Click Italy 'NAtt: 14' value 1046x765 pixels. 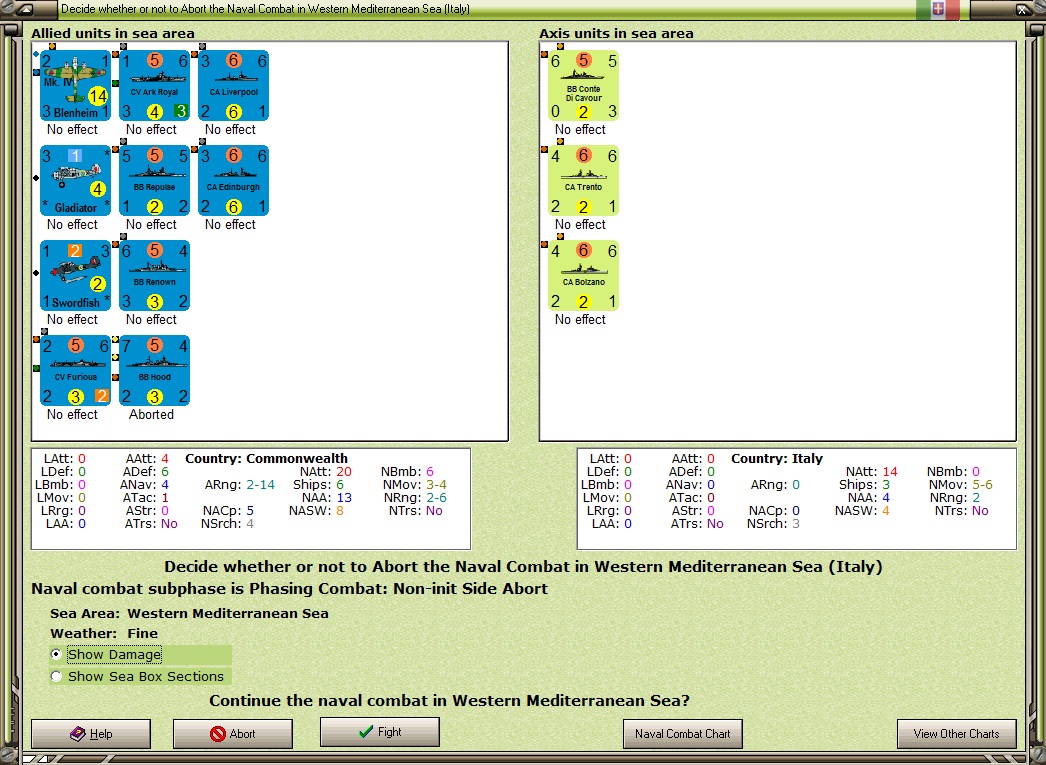(x=872, y=472)
